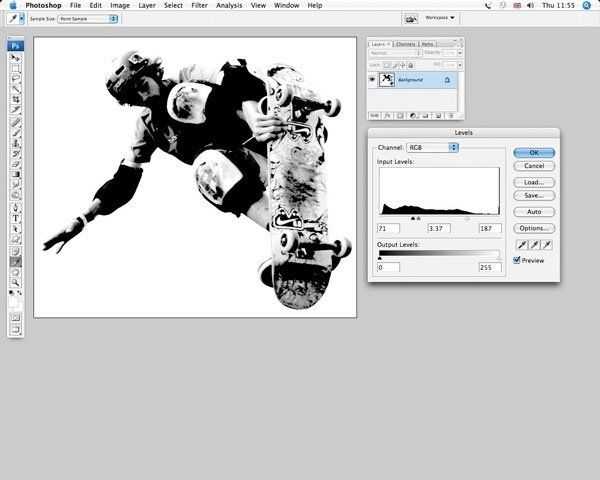Screen dimensions: 600x480
Task: Select the Crop tool
Action: pyautogui.click(x=16, y=99)
